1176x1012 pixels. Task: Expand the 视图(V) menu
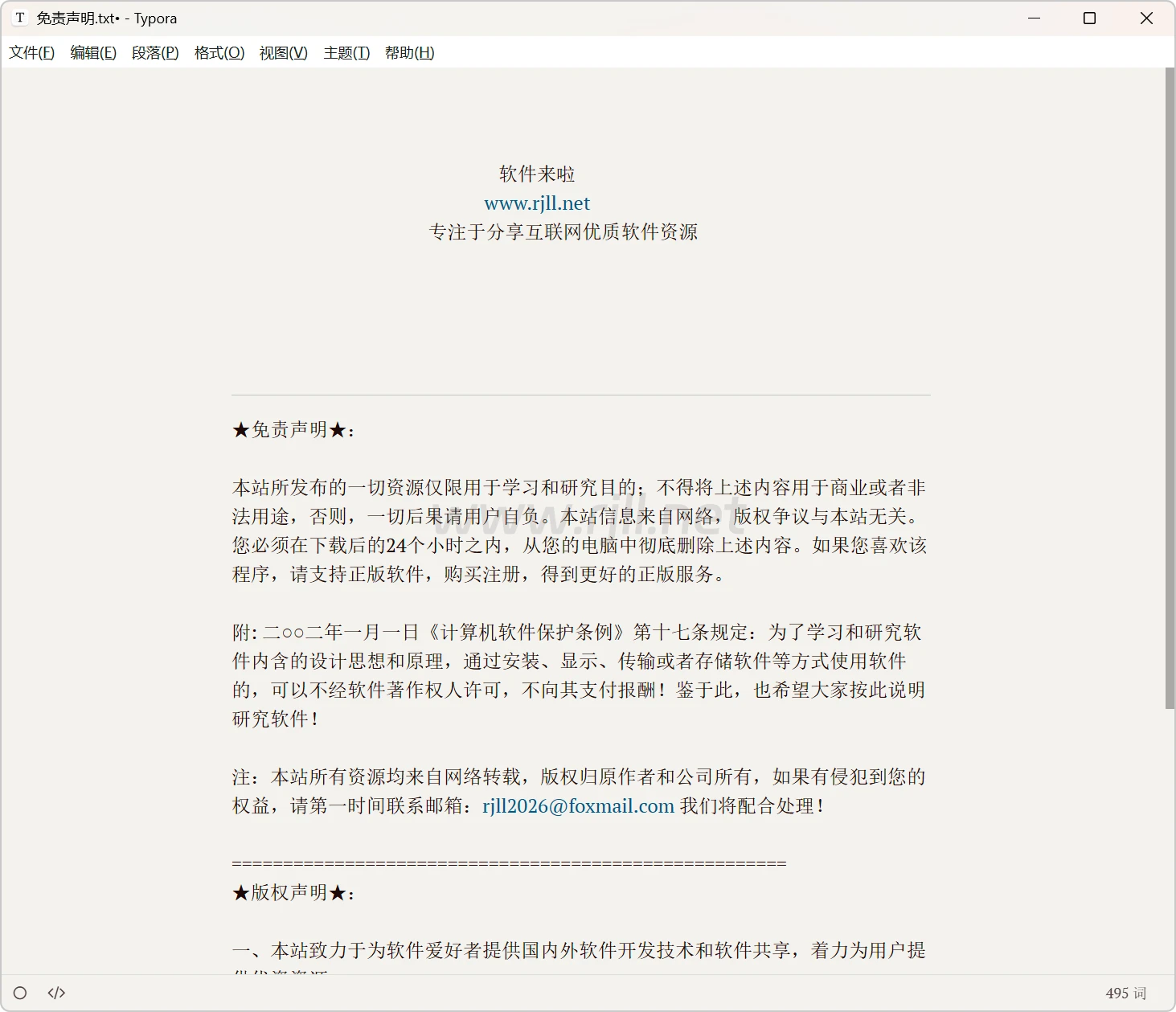coord(283,53)
